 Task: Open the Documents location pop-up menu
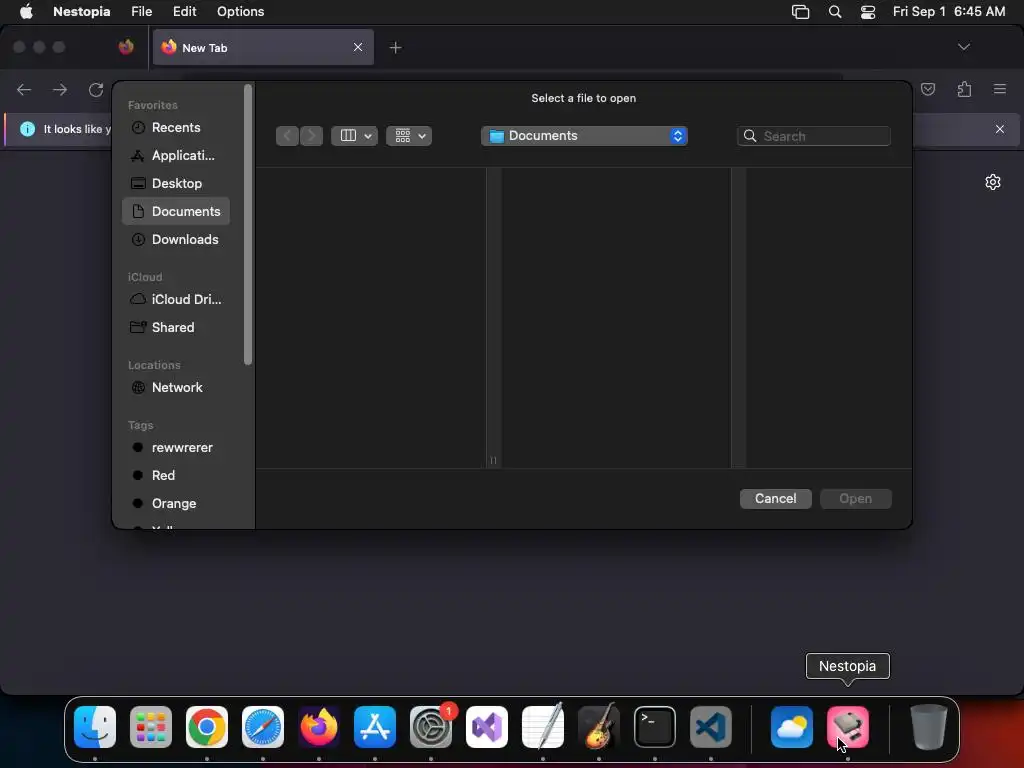tap(584, 136)
